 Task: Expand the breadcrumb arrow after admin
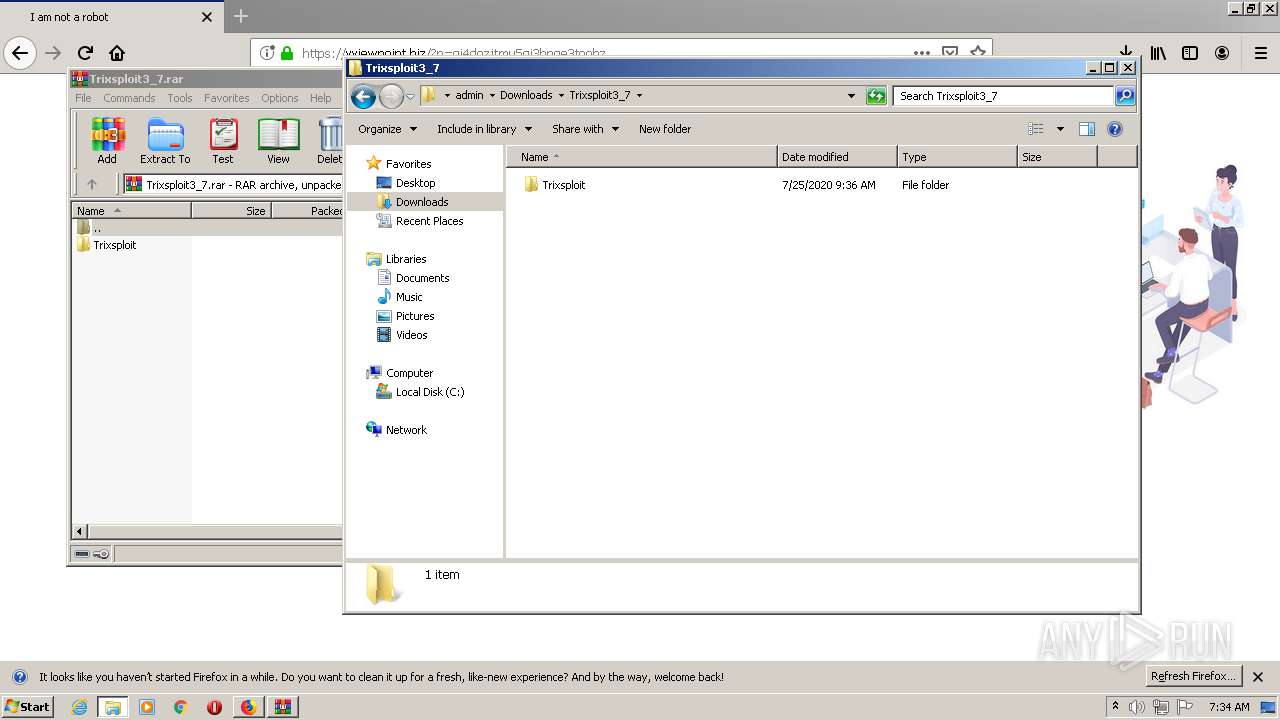point(492,96)
